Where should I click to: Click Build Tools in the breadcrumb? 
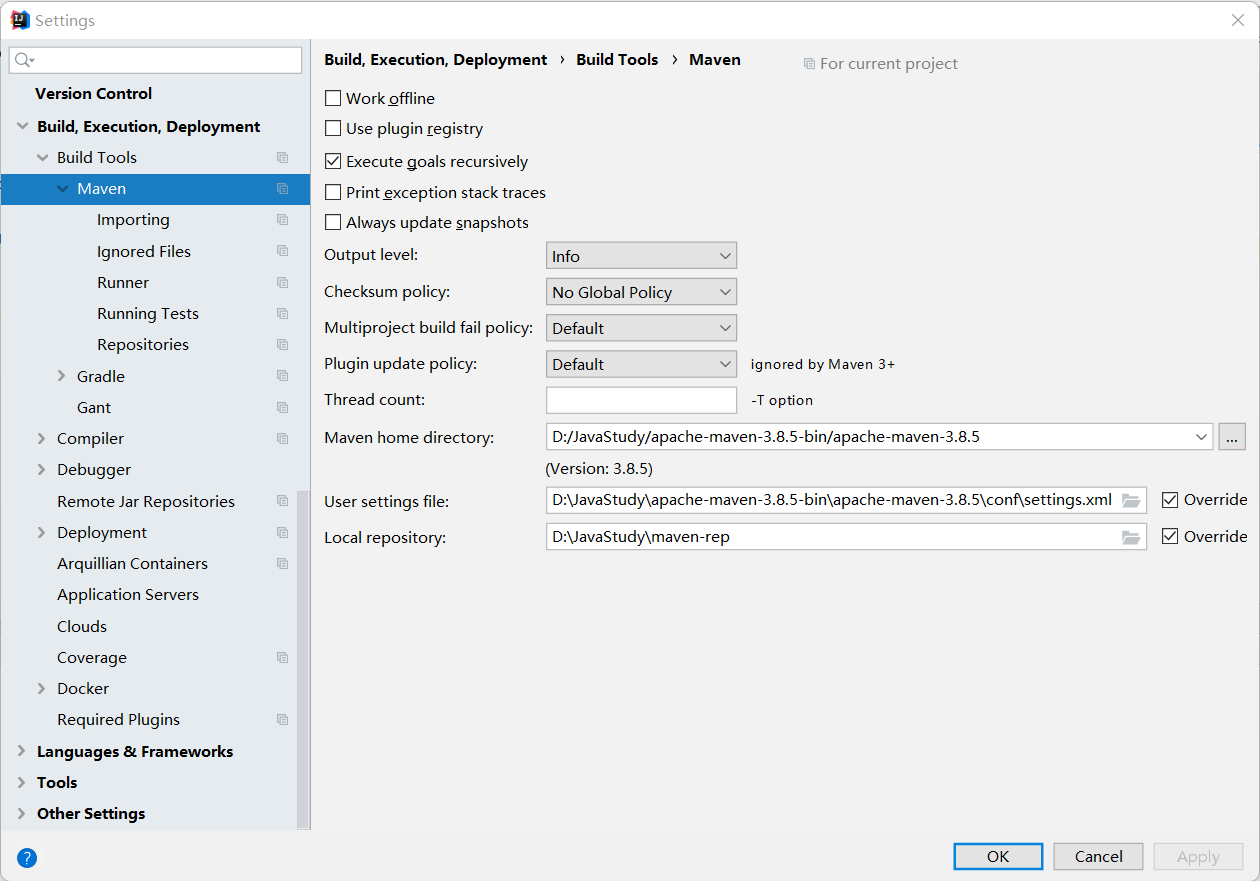(x=617, y=60)
